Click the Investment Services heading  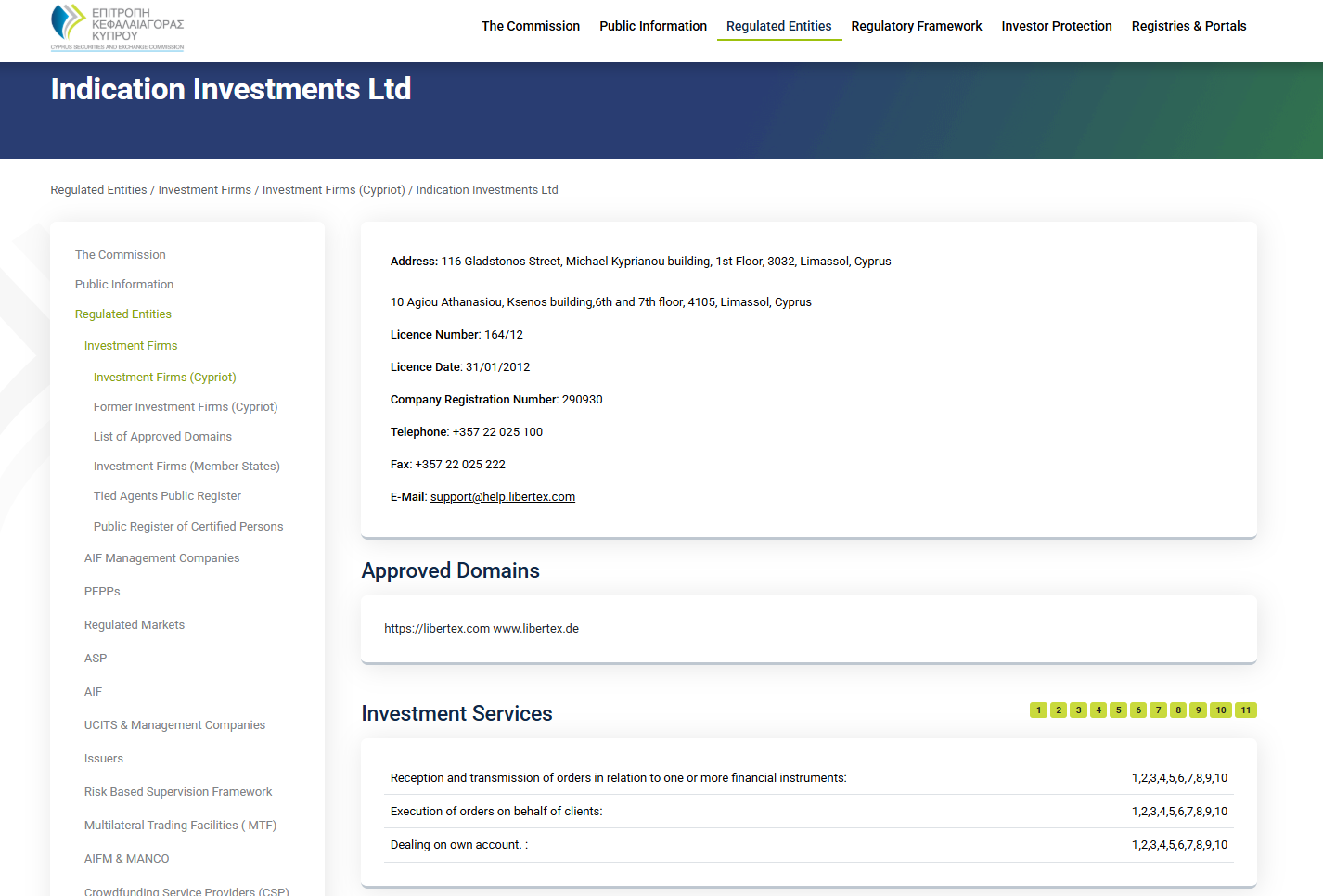[457, 713]
